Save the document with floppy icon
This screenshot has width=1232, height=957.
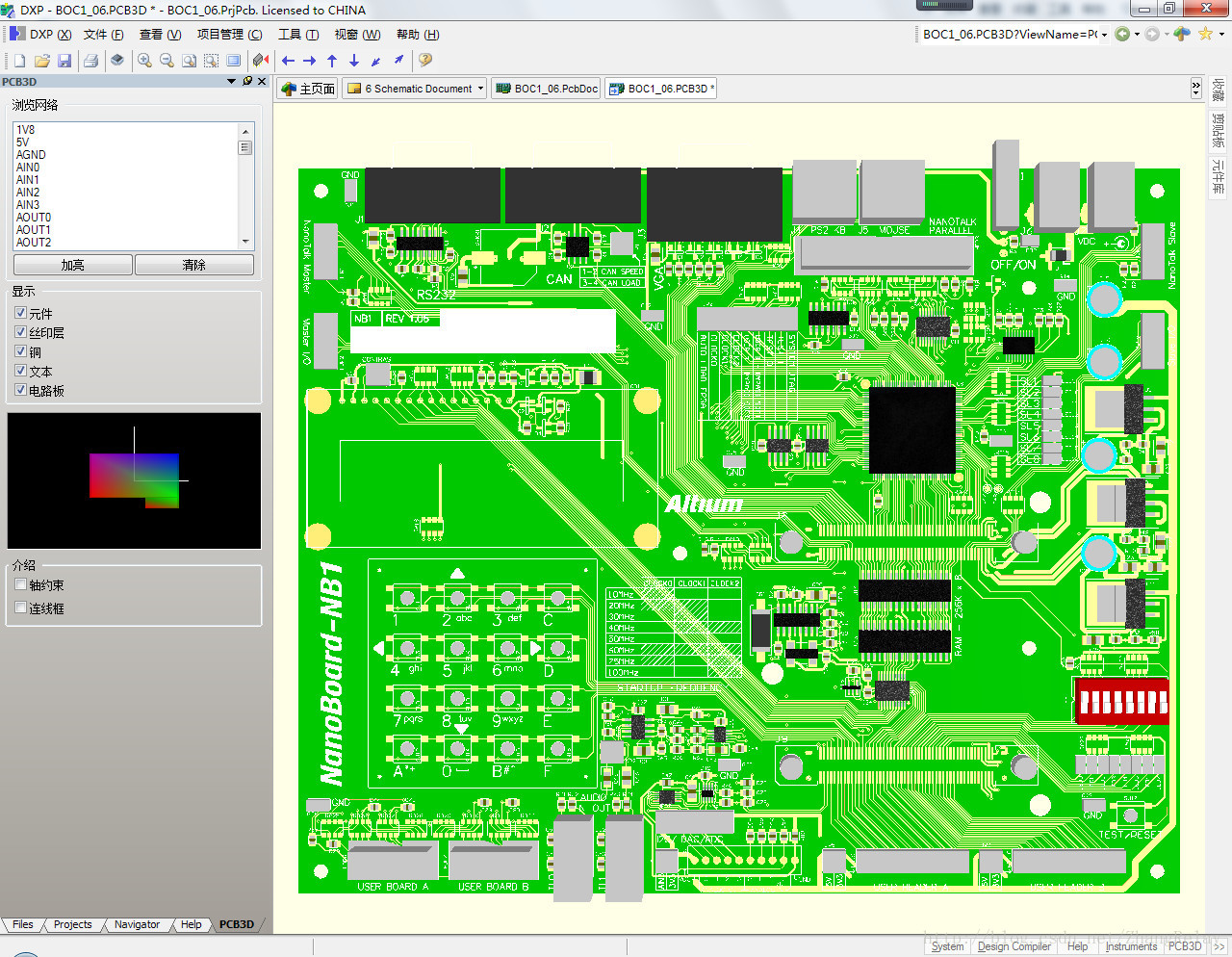tap(64, 61)
